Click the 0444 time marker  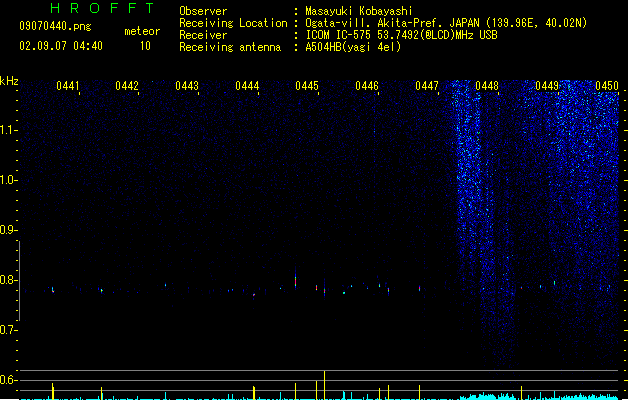point(247,86)
